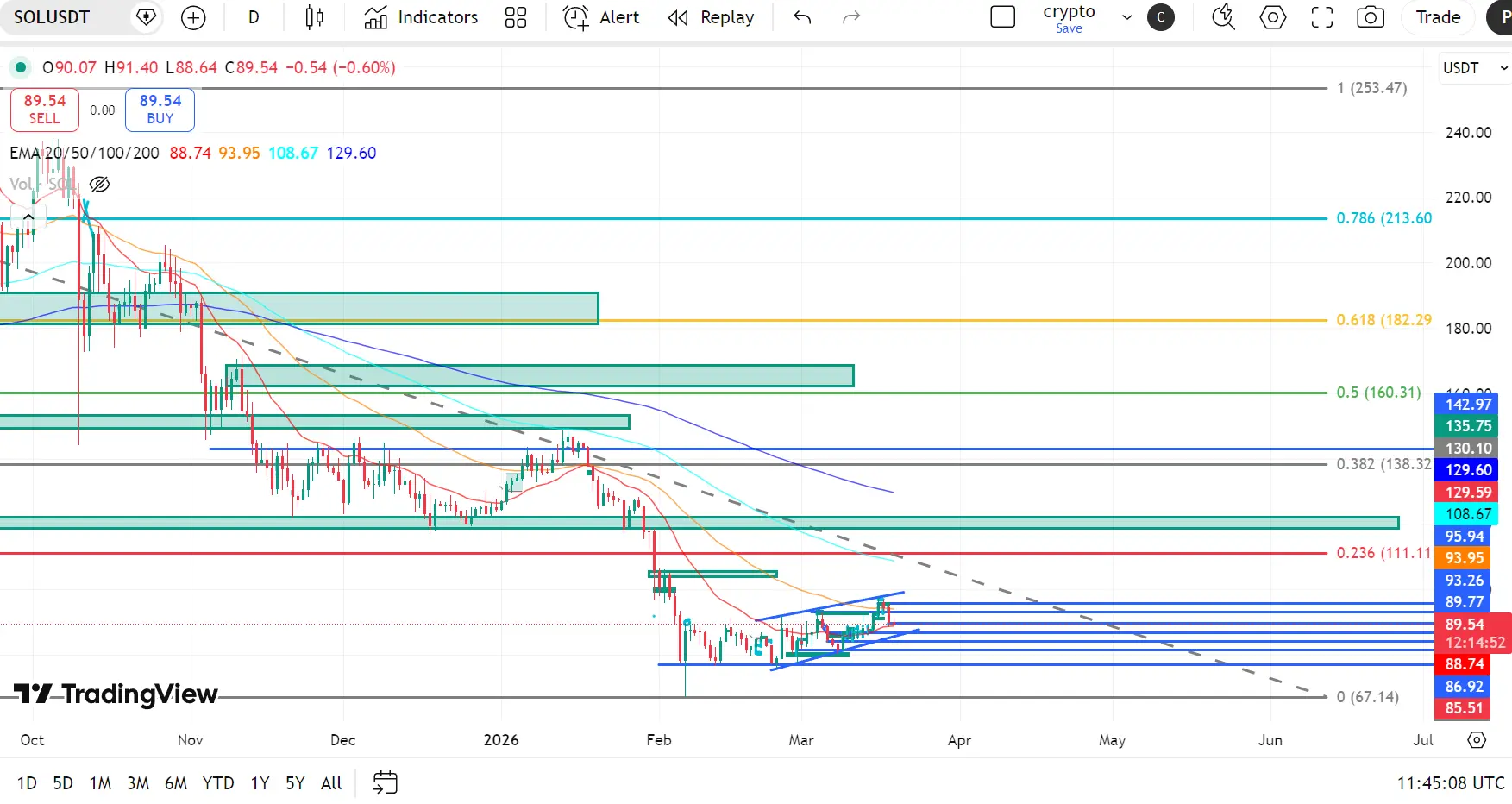Open the price scale settings gear

point(1477,740)
